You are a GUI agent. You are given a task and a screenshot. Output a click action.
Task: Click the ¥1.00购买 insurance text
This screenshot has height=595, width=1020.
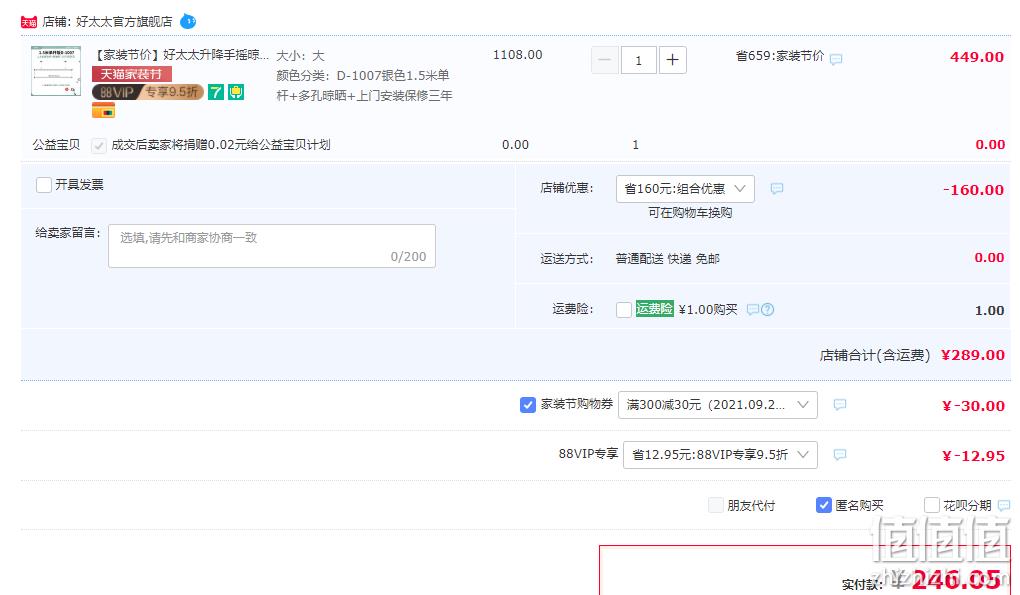[708, 310]
